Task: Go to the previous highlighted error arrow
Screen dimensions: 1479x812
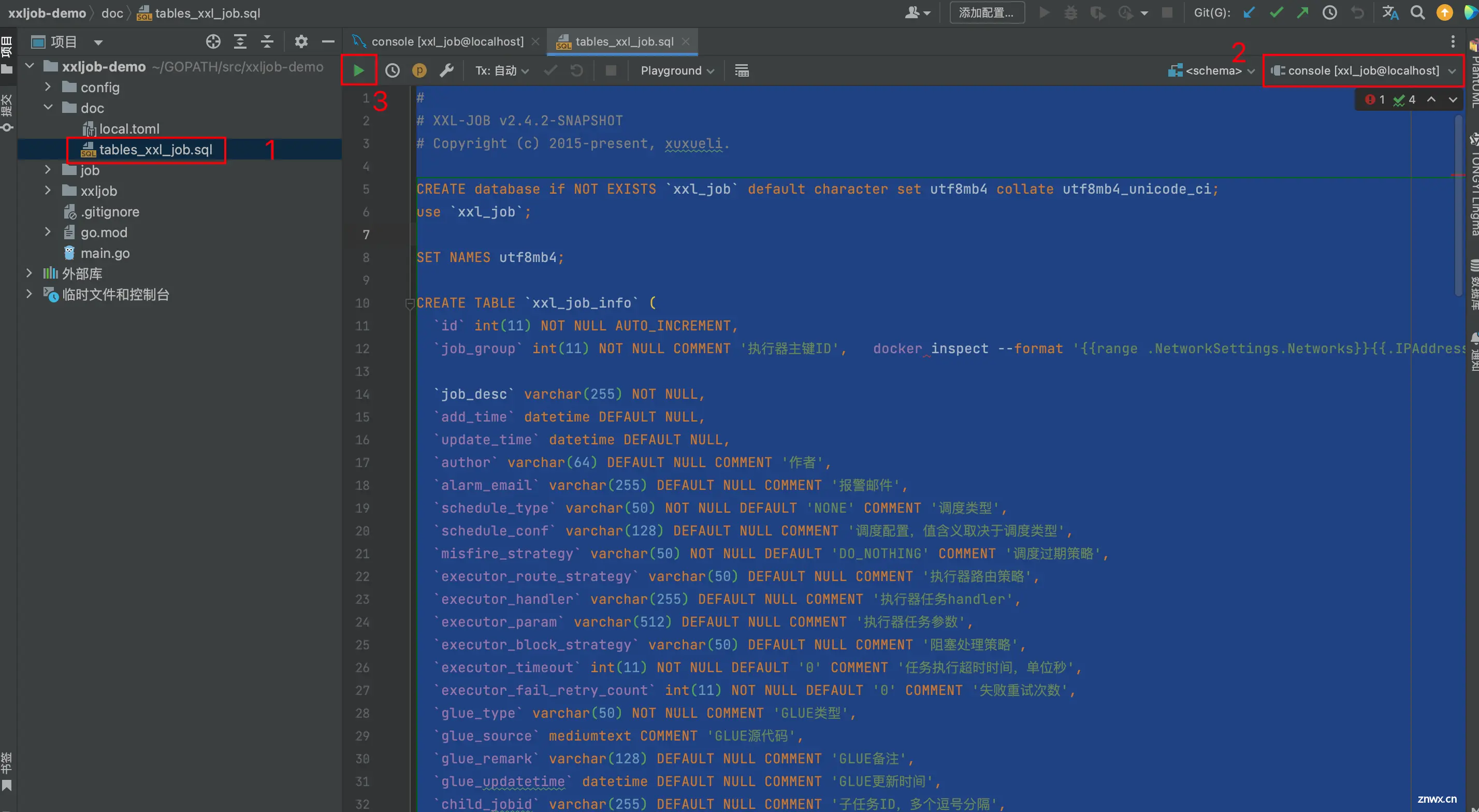Action: point(1431,100)
